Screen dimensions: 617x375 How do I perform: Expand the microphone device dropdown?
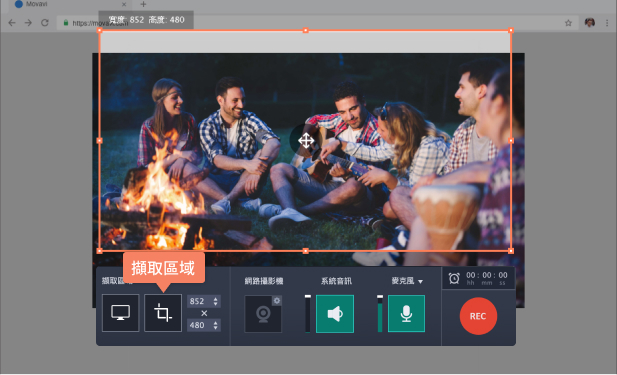point(421,281)
